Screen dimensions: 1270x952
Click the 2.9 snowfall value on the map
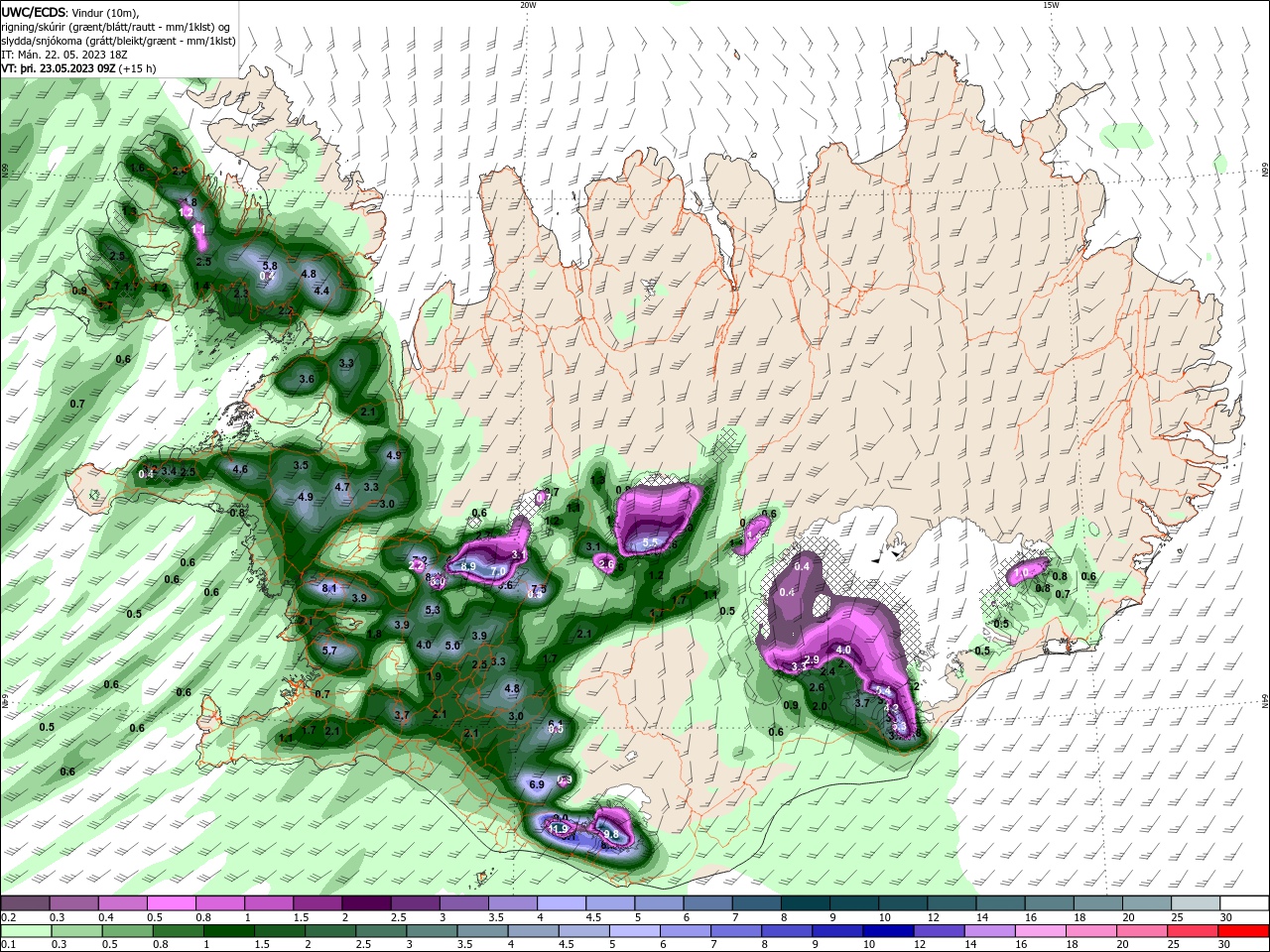coord(811,660)
